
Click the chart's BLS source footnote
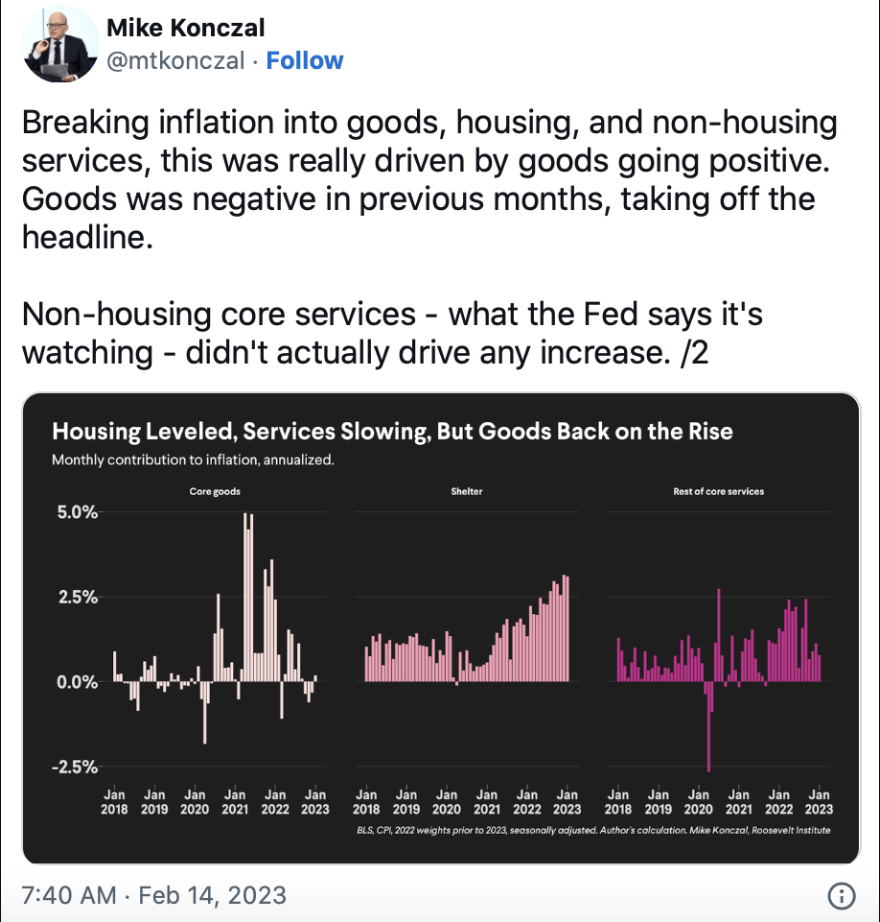[592, 830]
